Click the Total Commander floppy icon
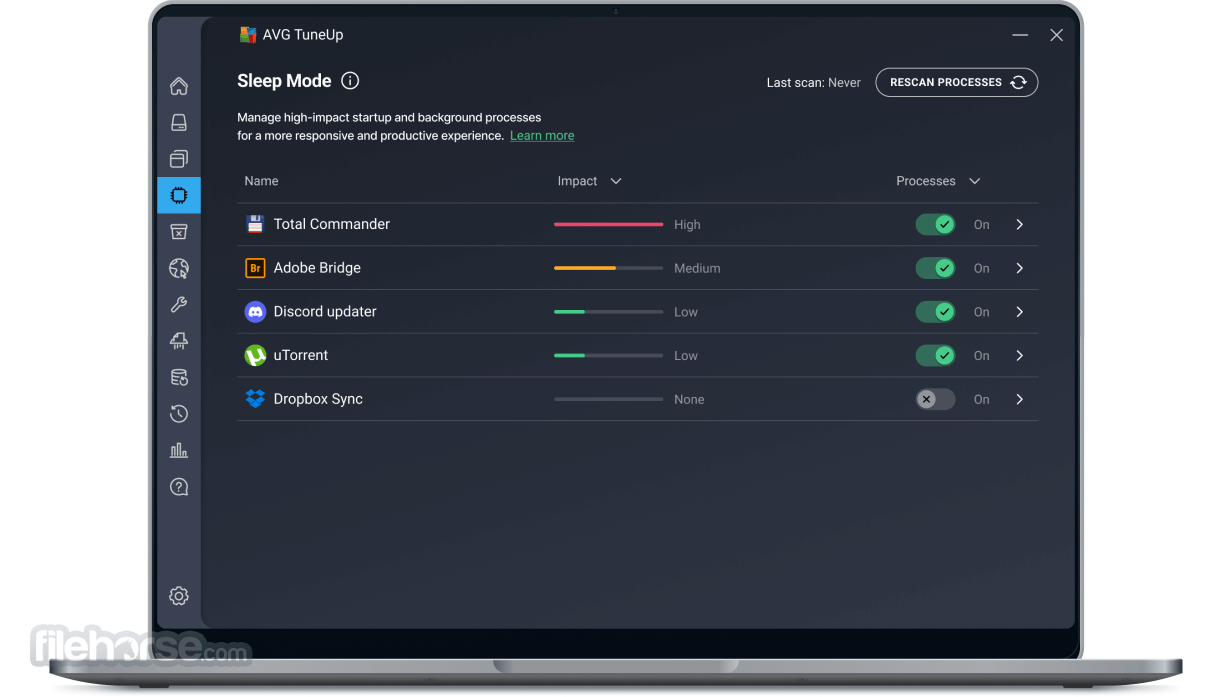The width and height of the screenshot is (1232, 697). pos(255,224)
